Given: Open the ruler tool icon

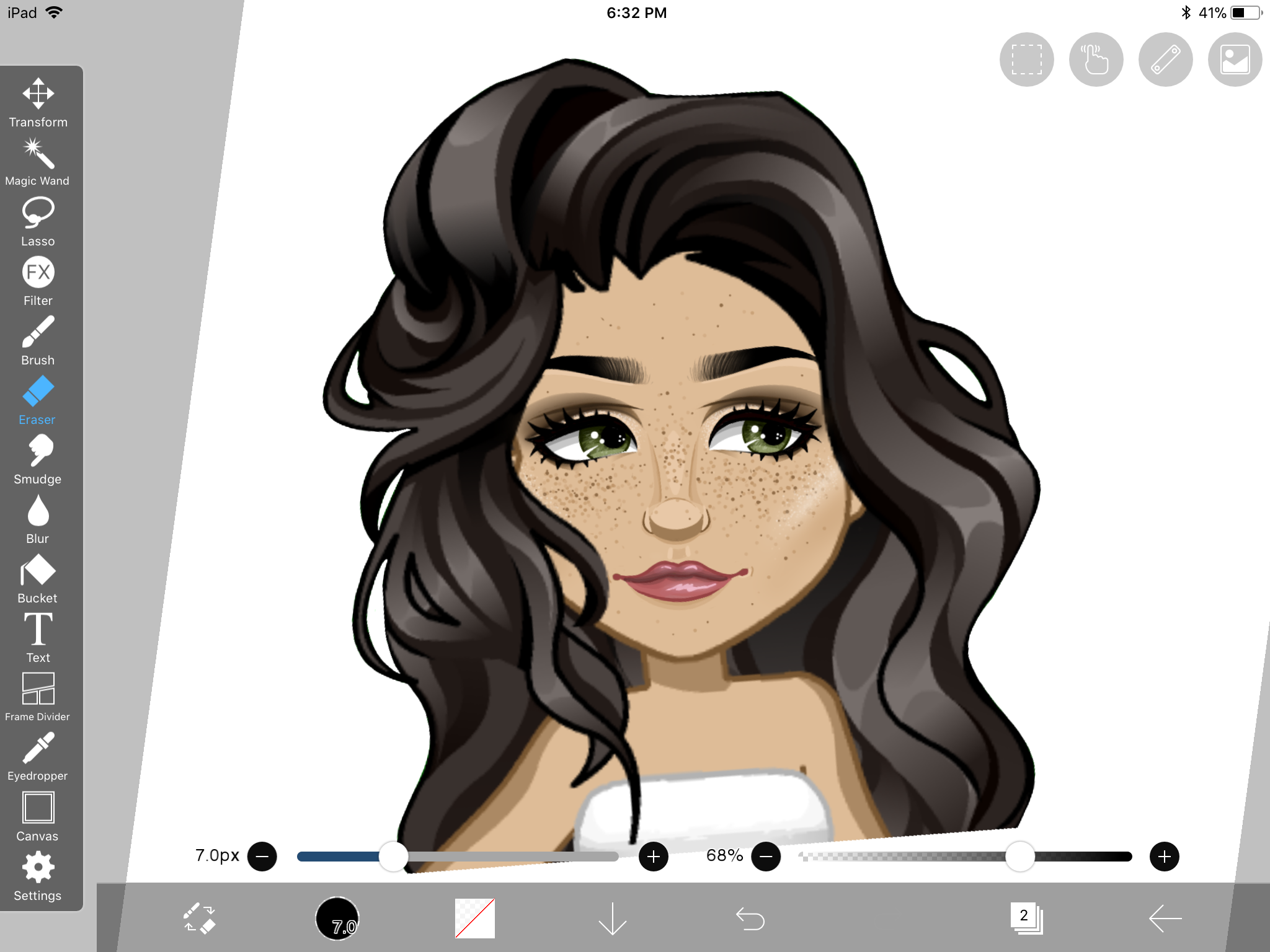Looking at the screenshot, I should coord(1166,59).
